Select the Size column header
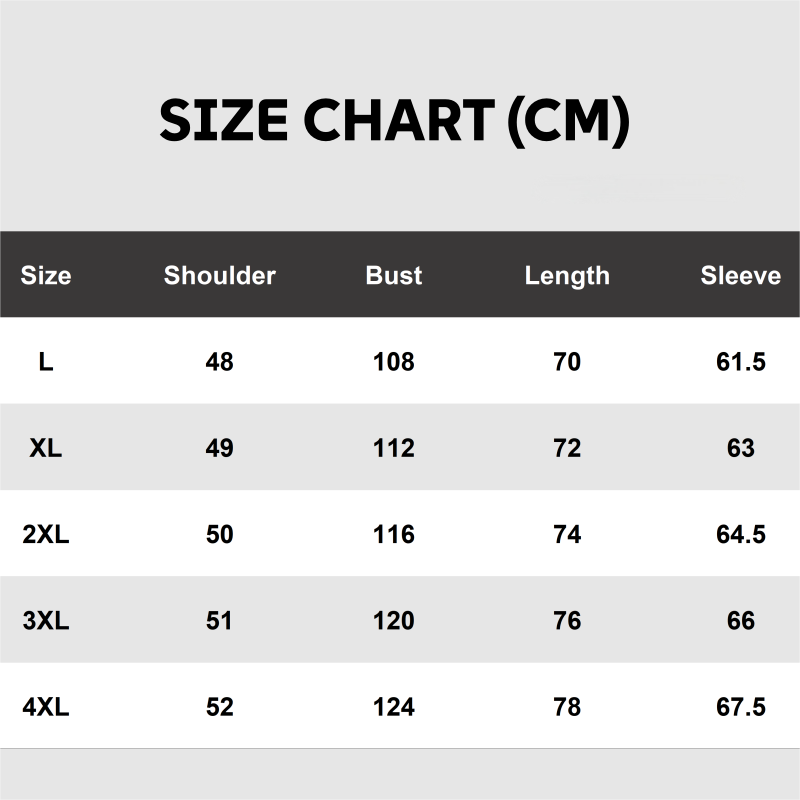The image size is (800, 800). tap(46, 275)
